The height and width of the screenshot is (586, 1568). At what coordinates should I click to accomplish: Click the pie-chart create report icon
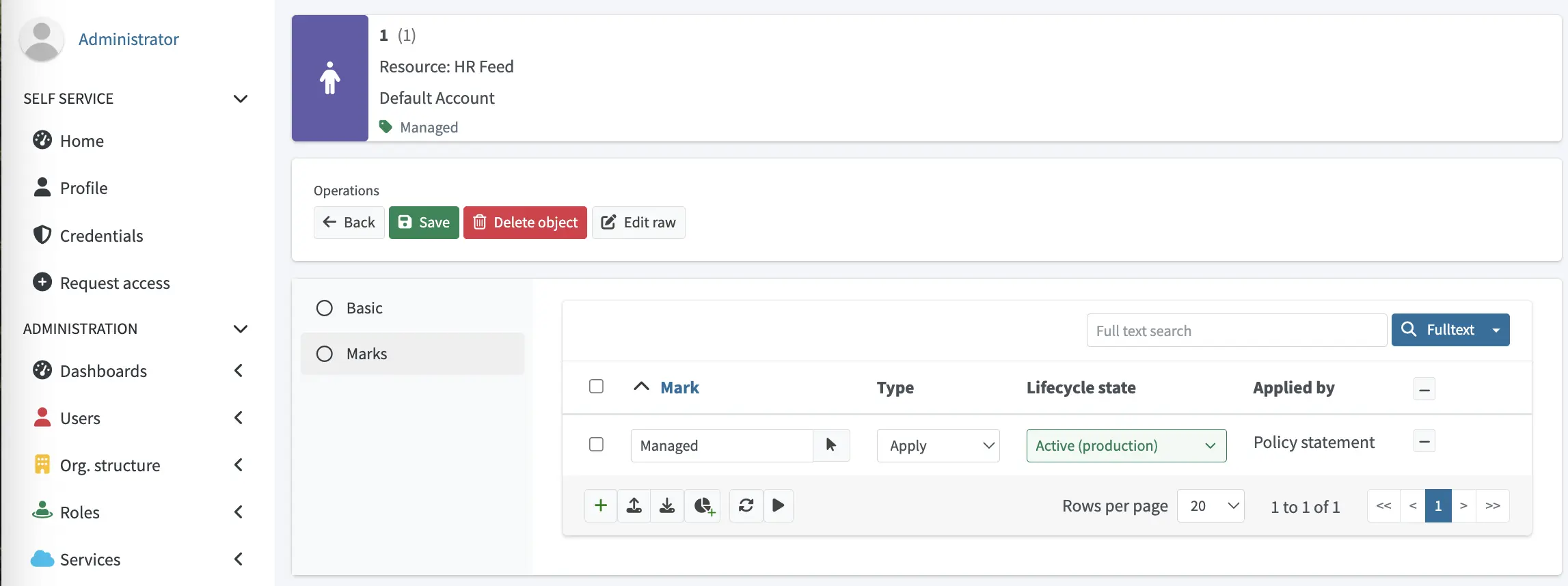coord(703,505)
